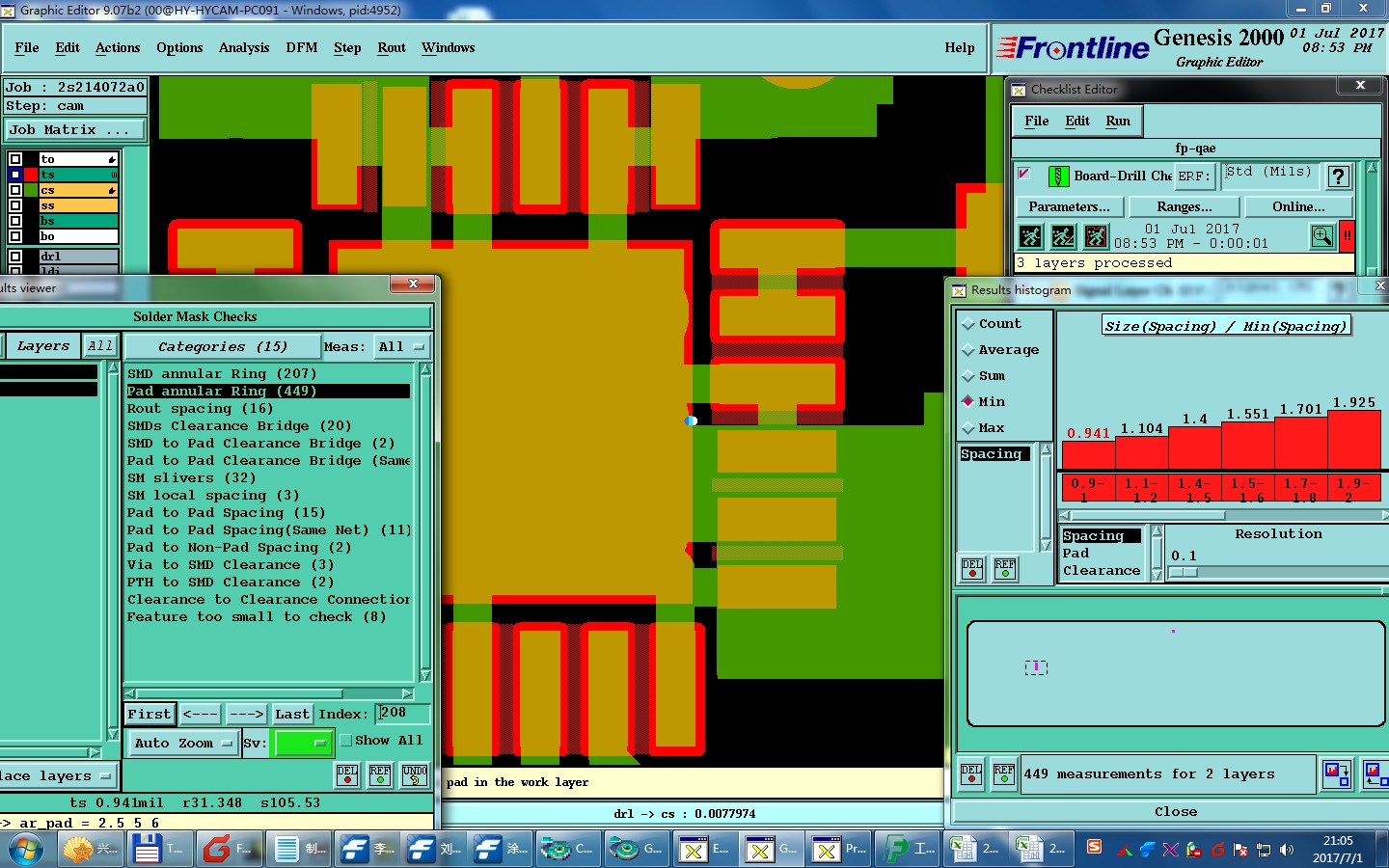This screenshot has width=1389, height=868.
Task: Open the floppy-disk taskbar application
Action: (x=161, y=850)
